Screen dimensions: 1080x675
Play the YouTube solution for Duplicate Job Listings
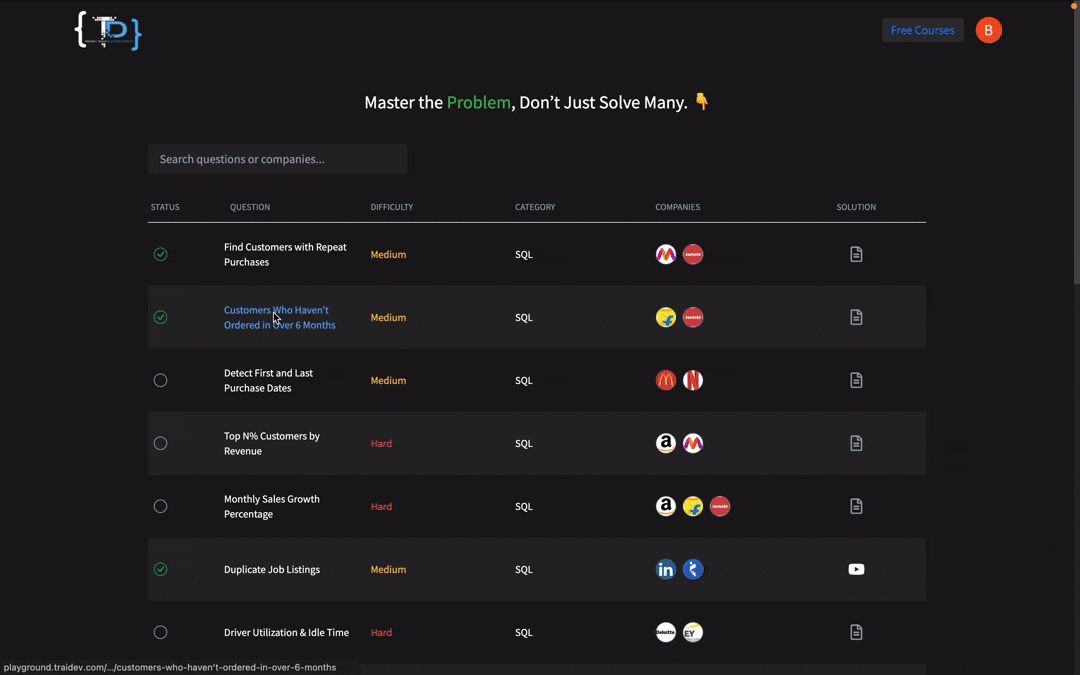point(856,569)
